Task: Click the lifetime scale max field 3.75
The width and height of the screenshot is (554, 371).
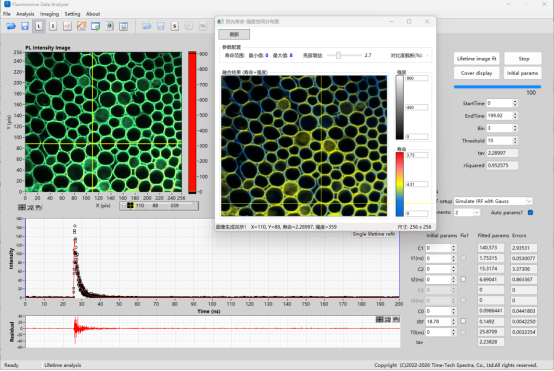Action: click(417, 155)
